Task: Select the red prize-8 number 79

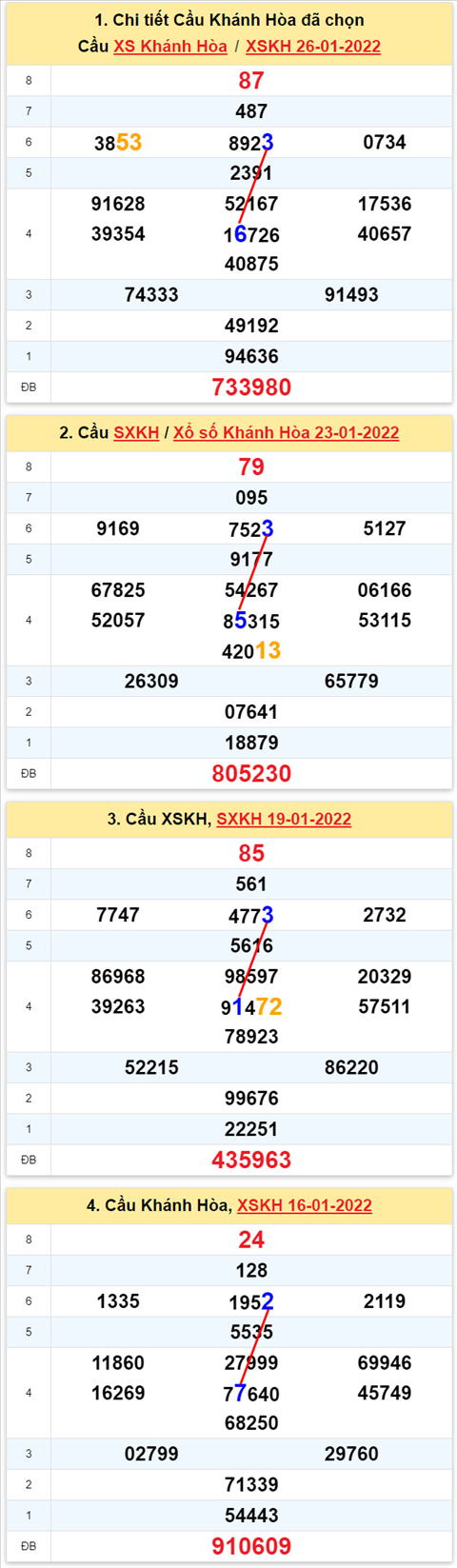Action: click(251, 467)
